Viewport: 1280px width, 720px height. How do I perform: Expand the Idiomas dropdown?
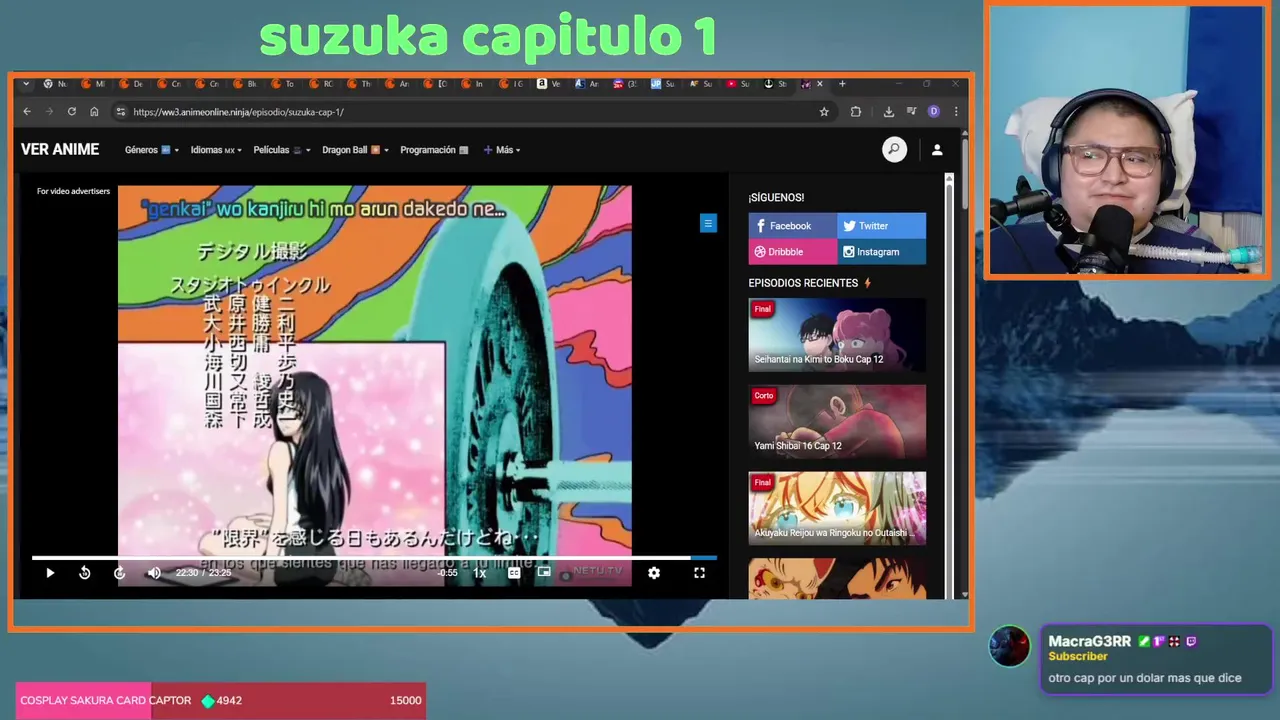[216, 150]
